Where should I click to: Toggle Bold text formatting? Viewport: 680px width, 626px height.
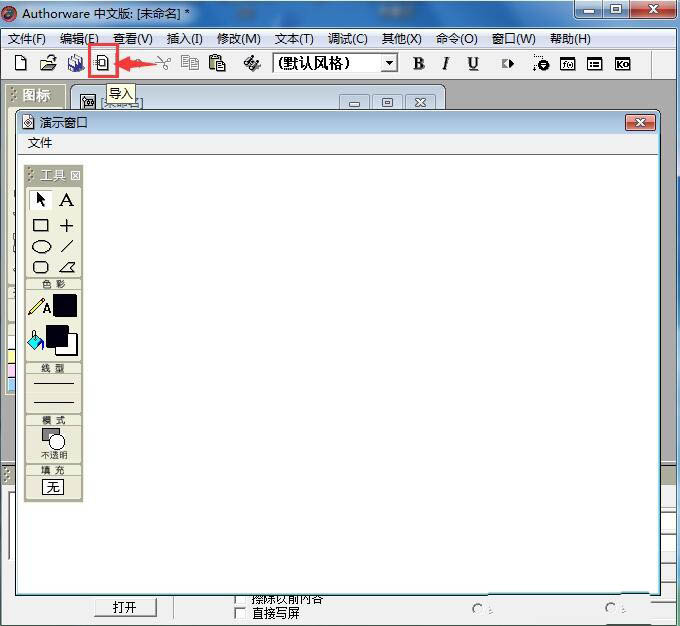tap(418, 64)
